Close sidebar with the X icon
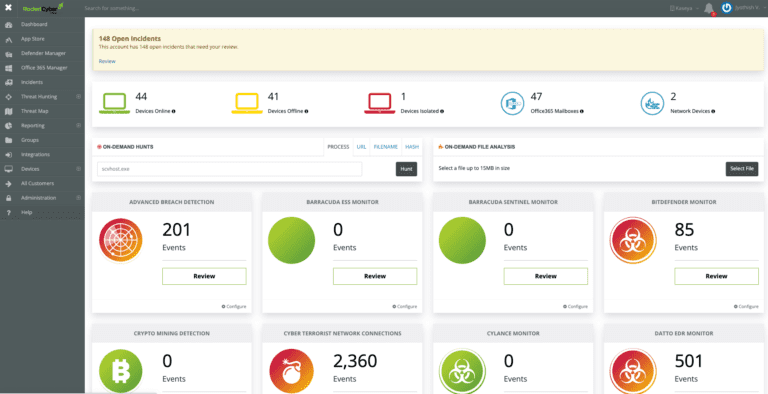Viewport: 768px width, 394px height. point(8,8)
